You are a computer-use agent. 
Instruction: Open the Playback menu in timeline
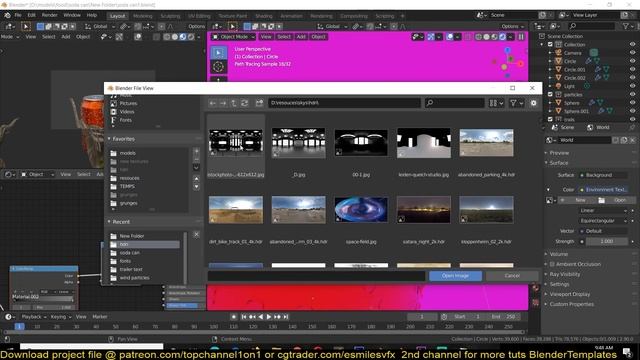(33, 317)
